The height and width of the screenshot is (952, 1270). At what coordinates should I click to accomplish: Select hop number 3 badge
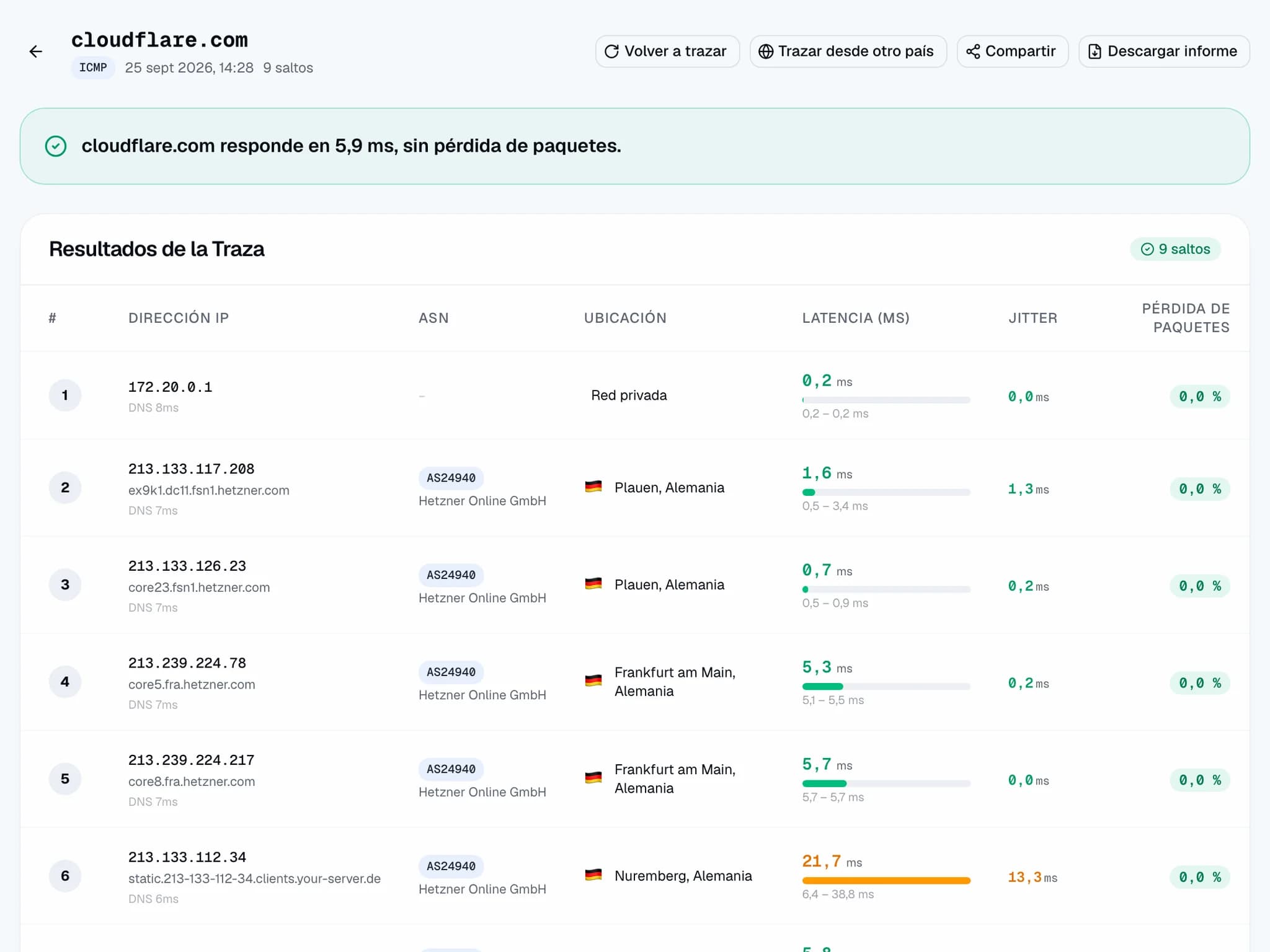(65, 584)
